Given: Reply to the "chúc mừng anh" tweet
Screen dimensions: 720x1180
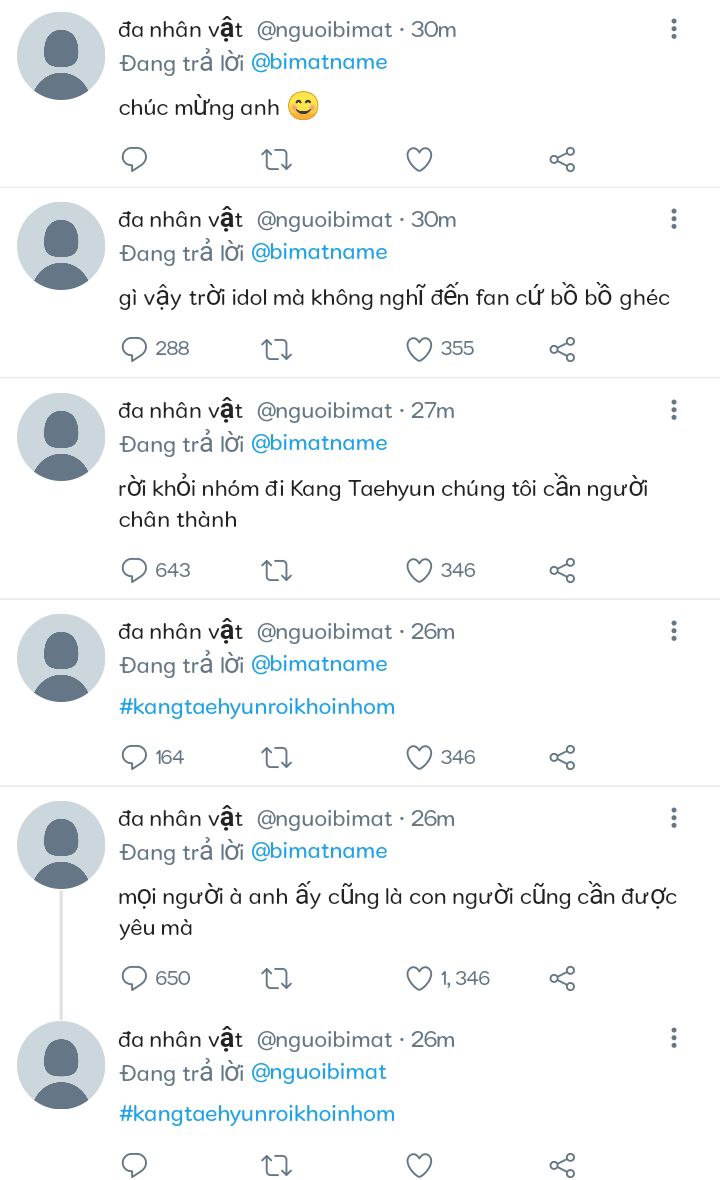Looking at the screenshot, I should coord(134,159).
